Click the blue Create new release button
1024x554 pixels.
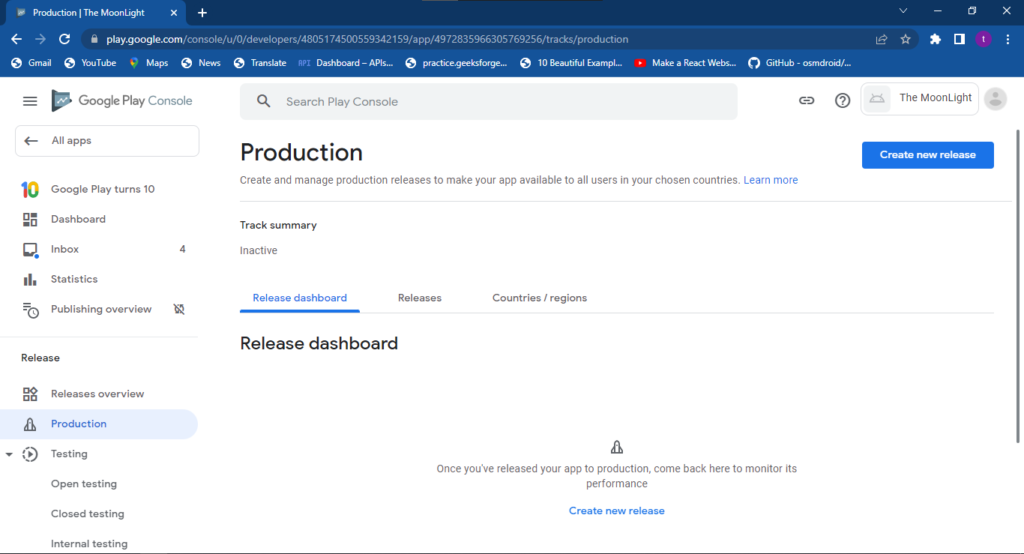click(927, 155)
